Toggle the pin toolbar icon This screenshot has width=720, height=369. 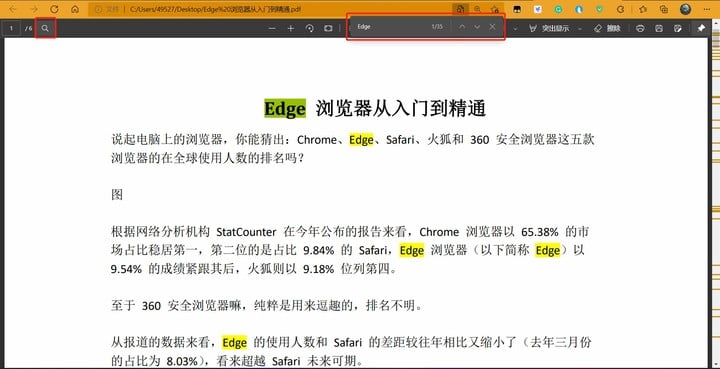701,28
